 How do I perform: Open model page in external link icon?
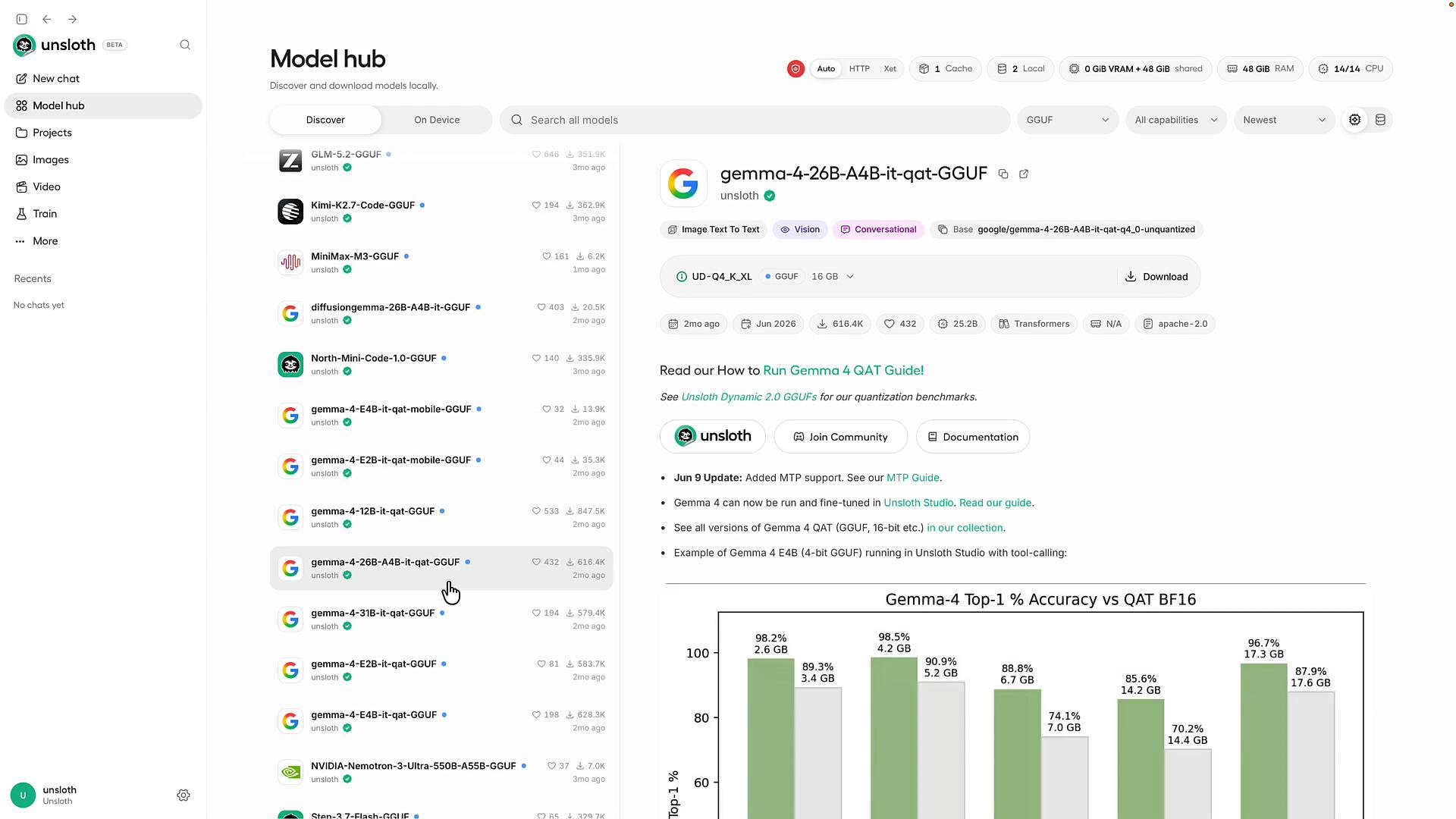(1024, 174)
